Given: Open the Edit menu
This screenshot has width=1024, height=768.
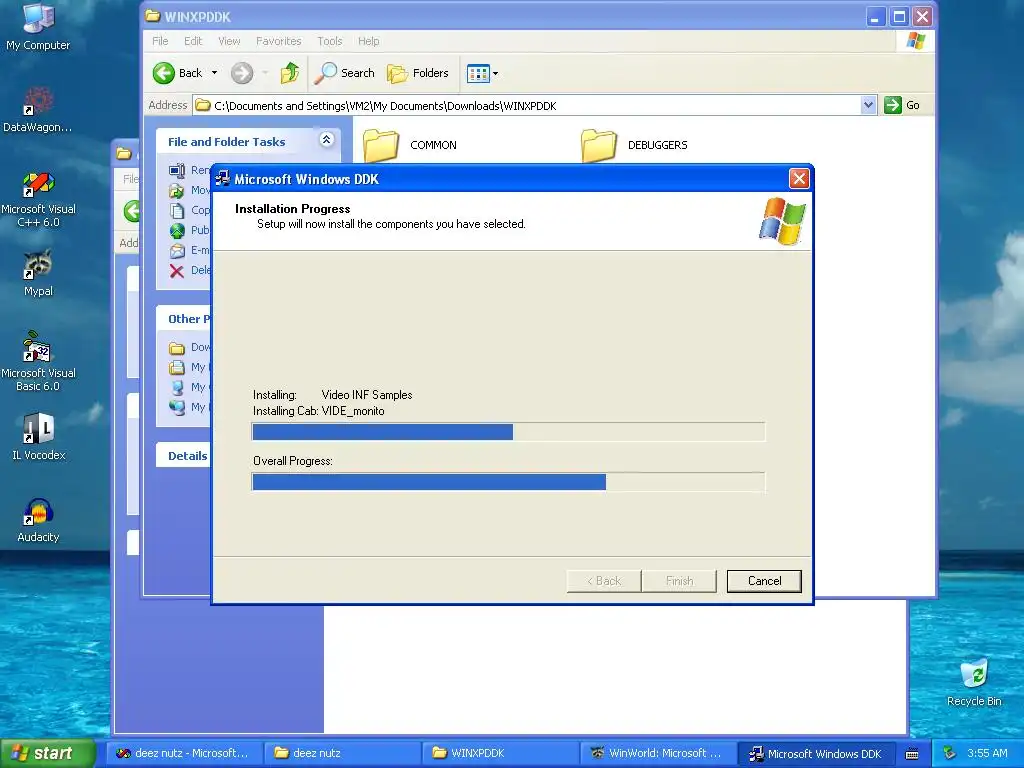Looking at the screenshot, I should [193, 41].
